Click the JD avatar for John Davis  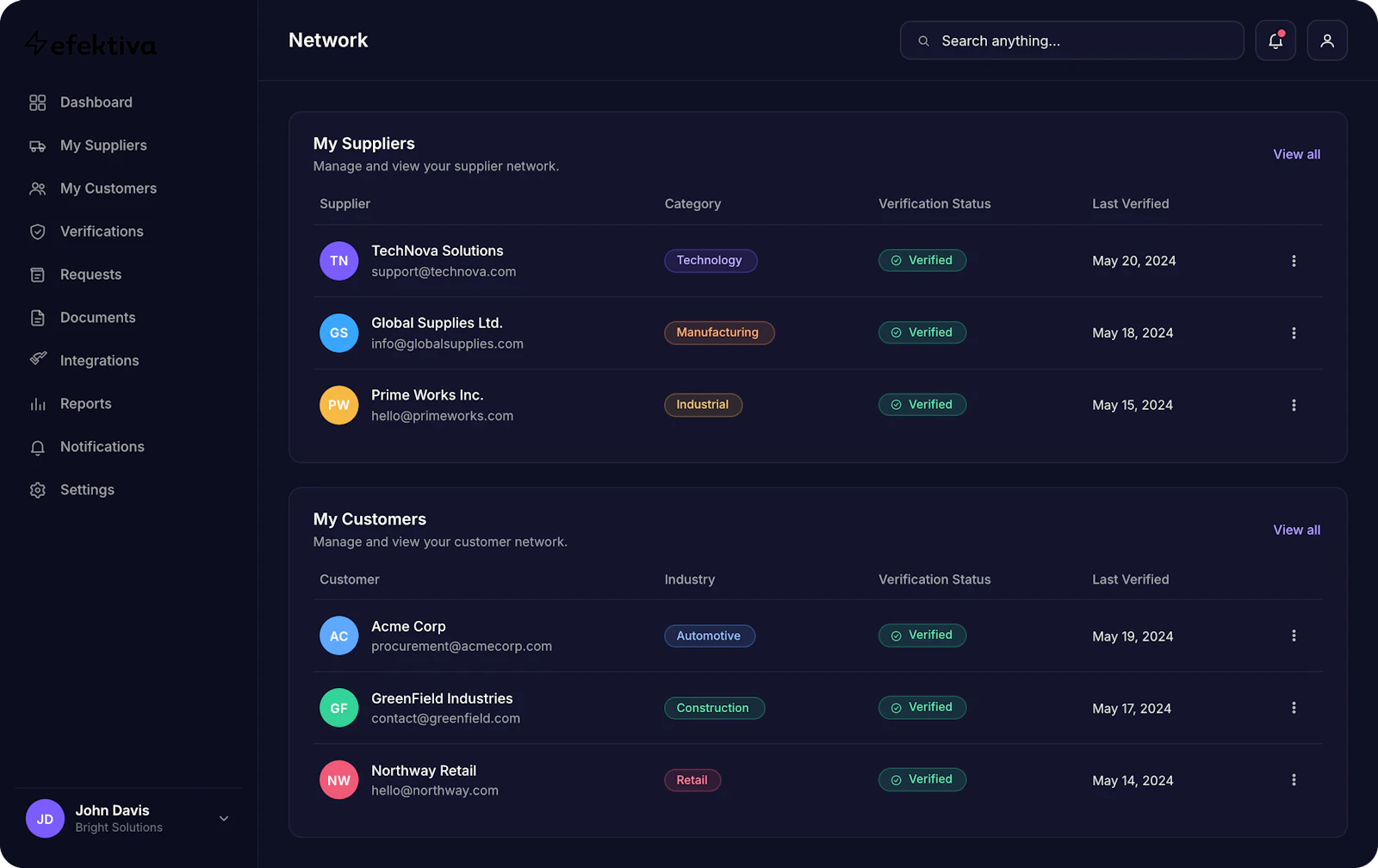[x=45, y=819]
